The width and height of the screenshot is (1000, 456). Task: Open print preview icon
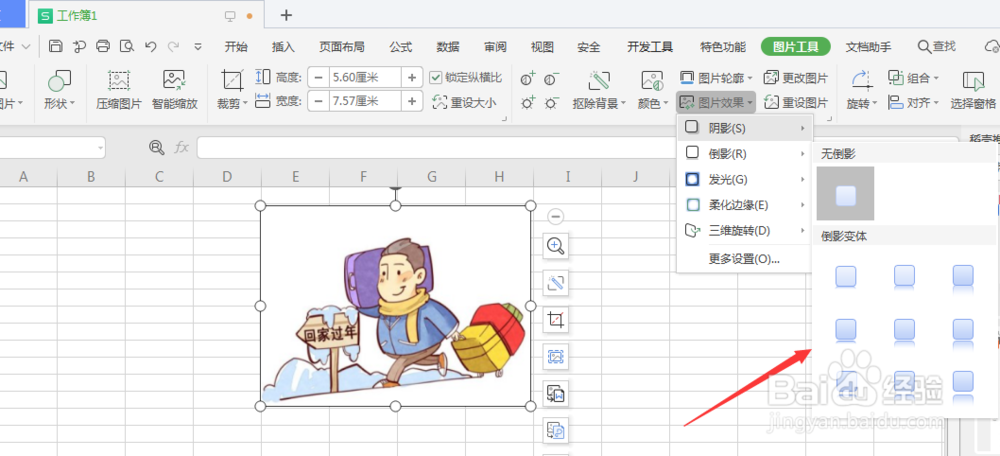(x=127, y=46)
